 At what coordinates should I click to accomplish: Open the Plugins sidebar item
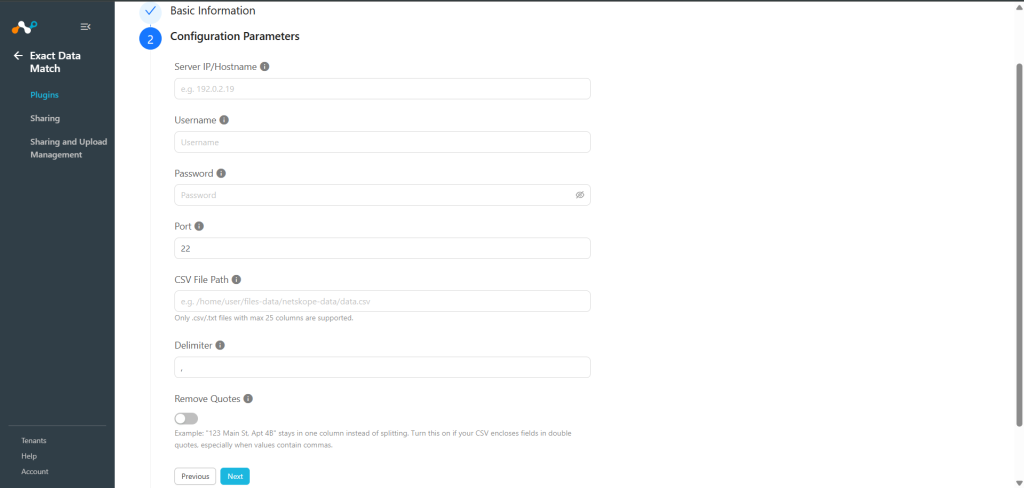click(44, 95)
